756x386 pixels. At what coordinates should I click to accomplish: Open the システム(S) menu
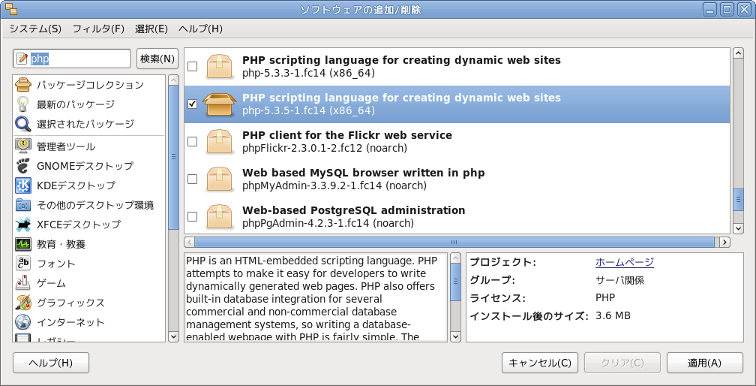click(35, 29)
